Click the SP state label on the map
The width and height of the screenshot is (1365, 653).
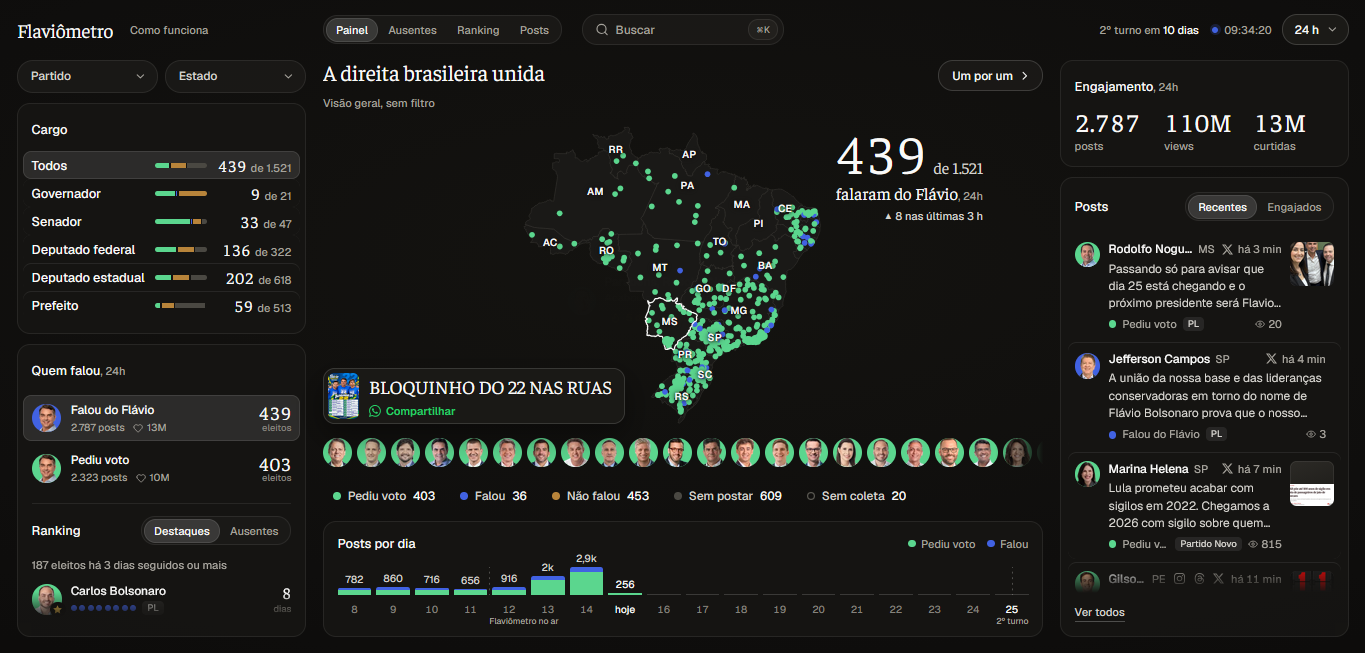[714, 338]
